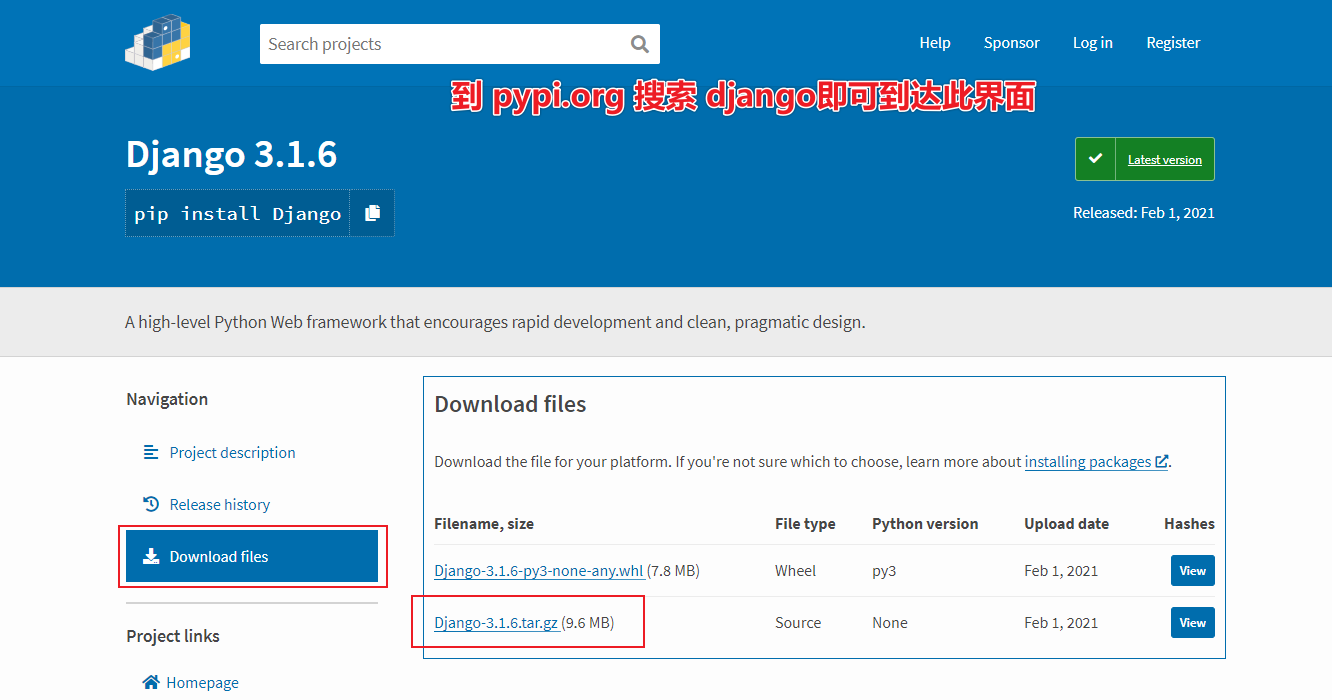Image resolution: width=1332 pixels, height=700 pixels.
Task: Download Django-3.1.6-py3-none-any.whl
Action: point(539,570)
